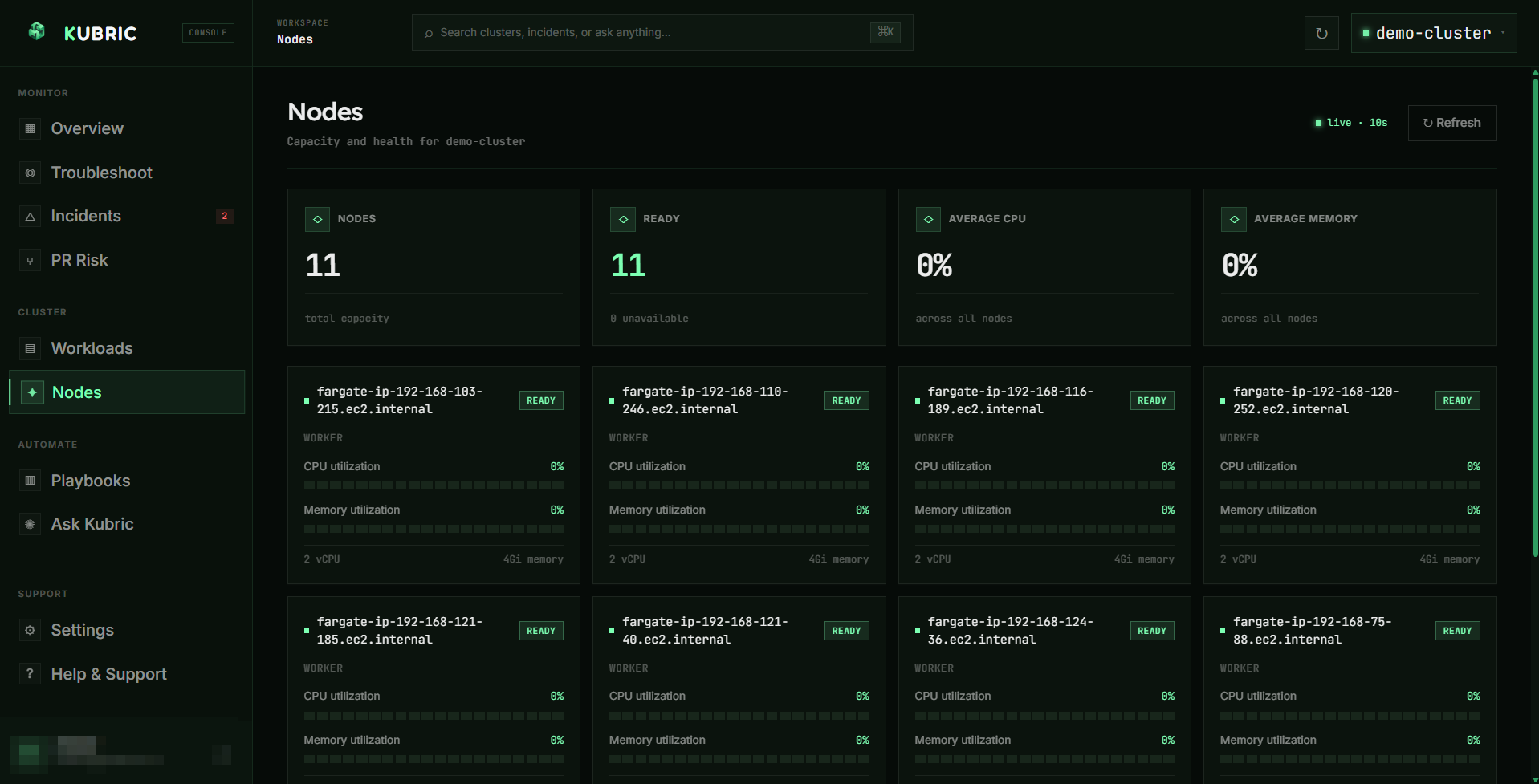The height and width of the screenshot is (784, 1539).
Task: Click READY badge for node 120-252
Action: (1458, 400)
